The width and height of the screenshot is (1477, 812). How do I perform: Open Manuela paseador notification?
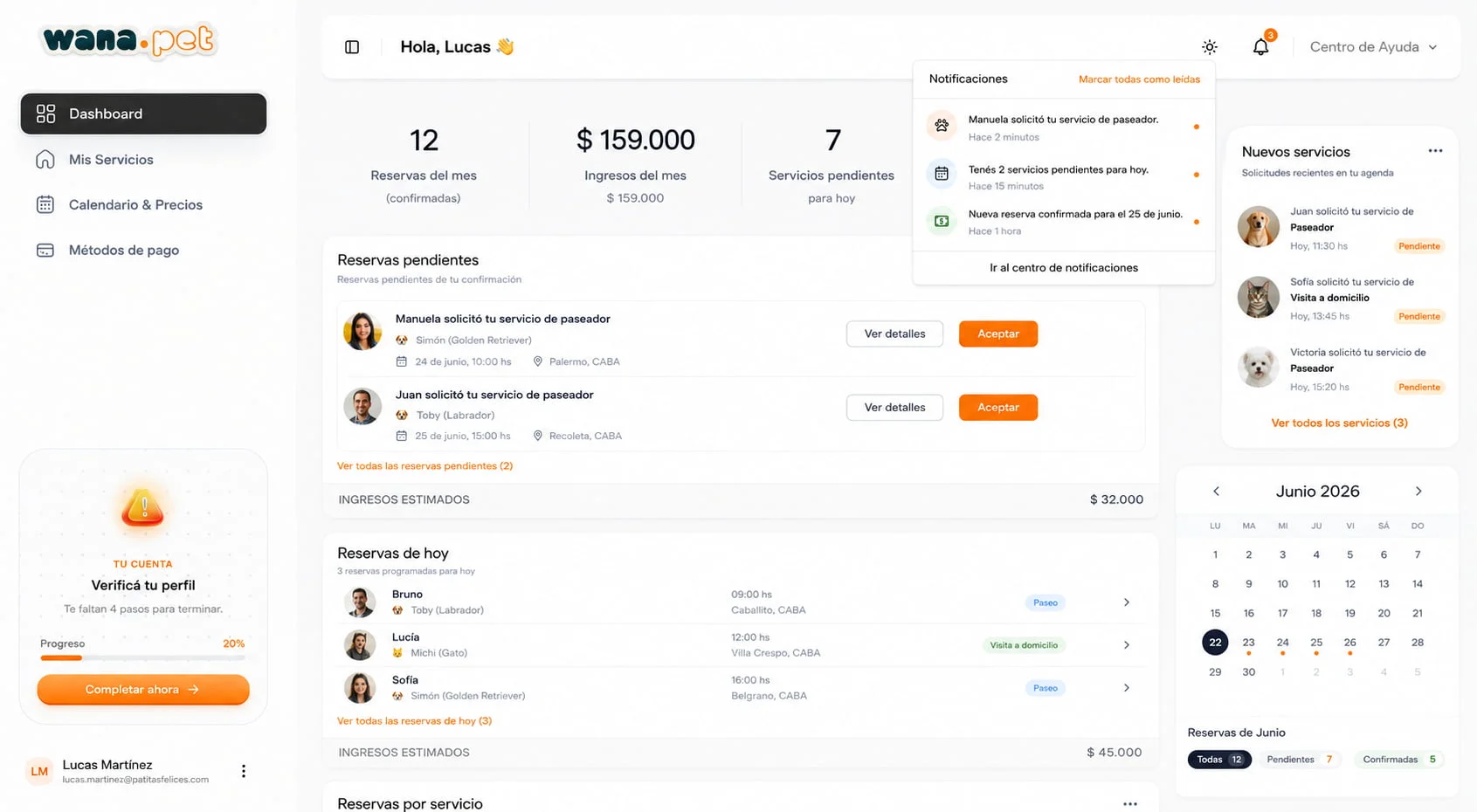(1064, 127)
